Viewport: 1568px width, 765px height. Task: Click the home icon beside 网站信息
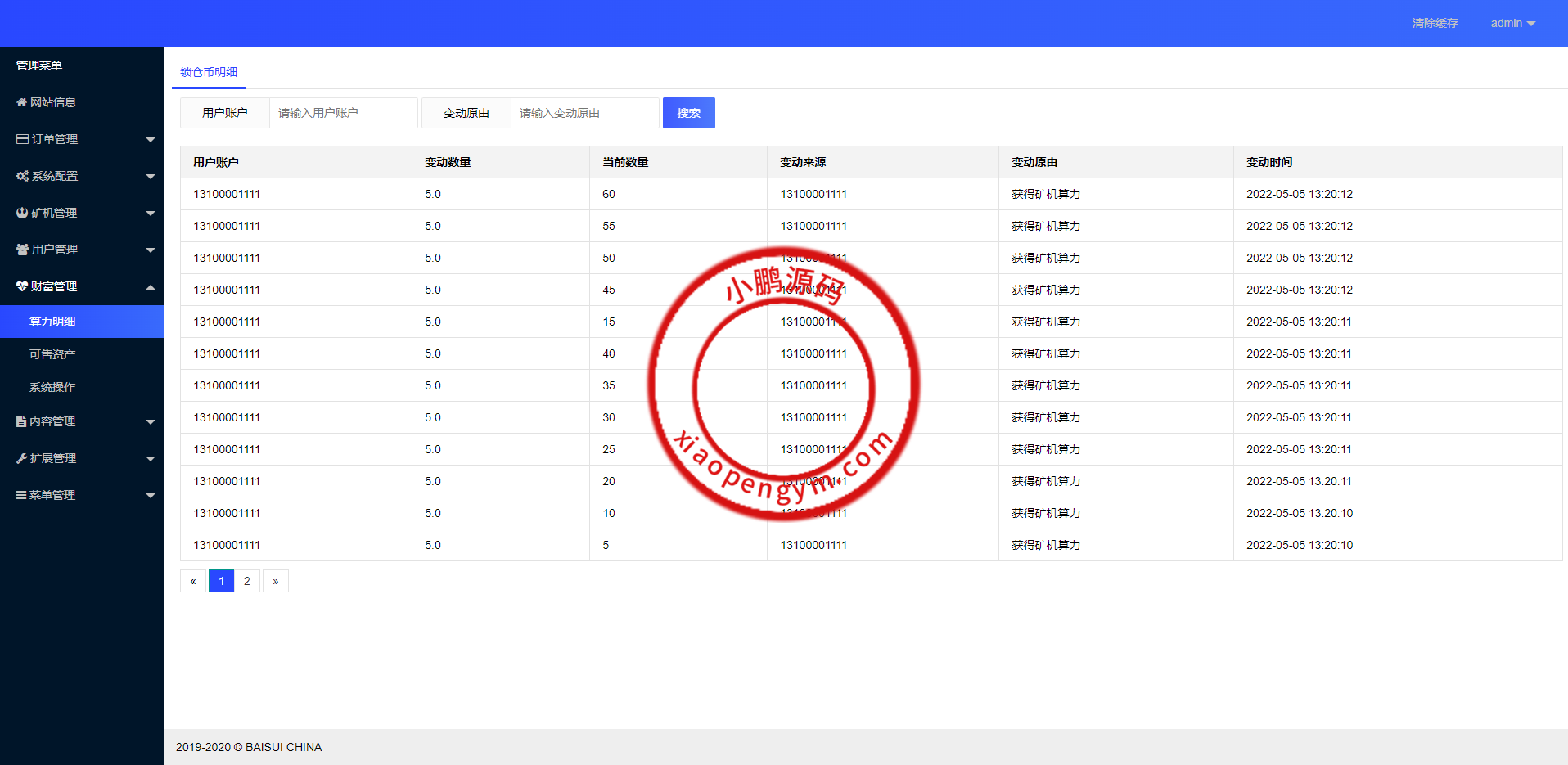22,102
